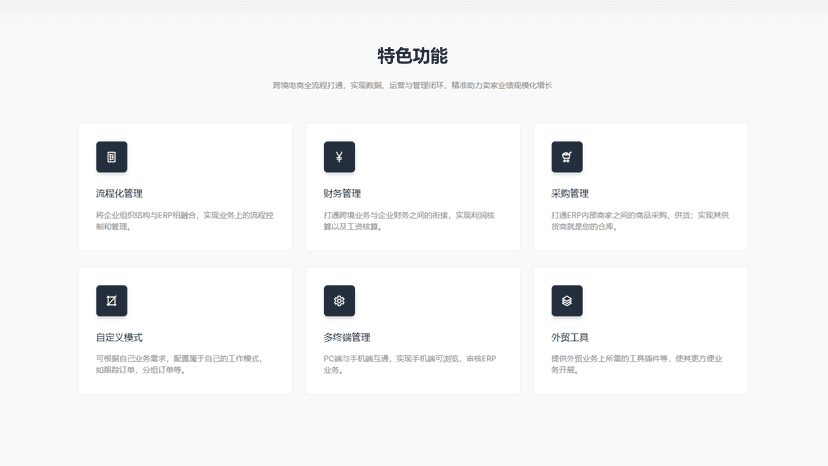This screenshot has width=828, height=466.
Task: Select the 多终端管理 card title
Action: point(347,337)
